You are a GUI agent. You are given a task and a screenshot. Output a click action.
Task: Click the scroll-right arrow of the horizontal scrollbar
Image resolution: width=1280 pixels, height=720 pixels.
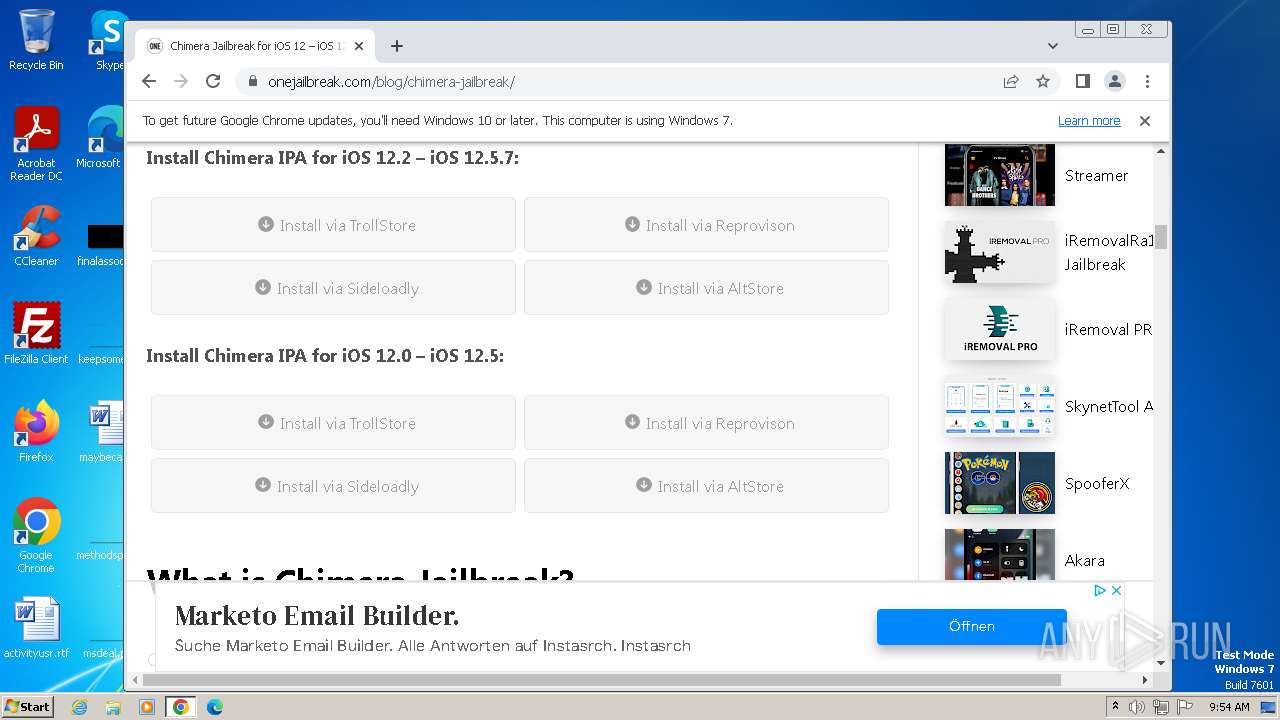coord(1146,680)
